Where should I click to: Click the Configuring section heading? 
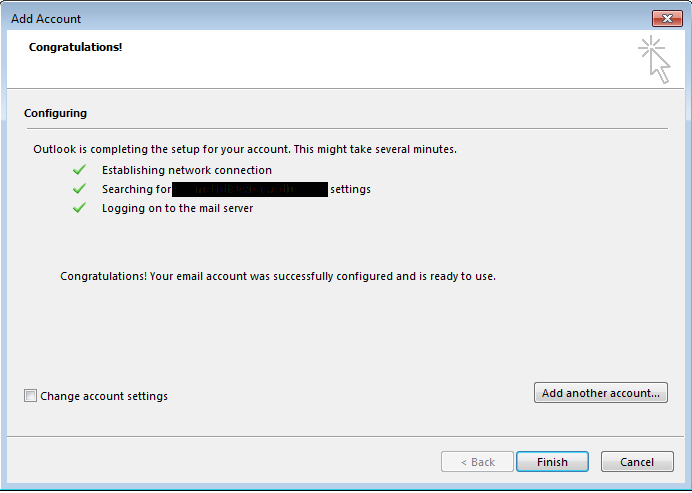pos(55,114)
